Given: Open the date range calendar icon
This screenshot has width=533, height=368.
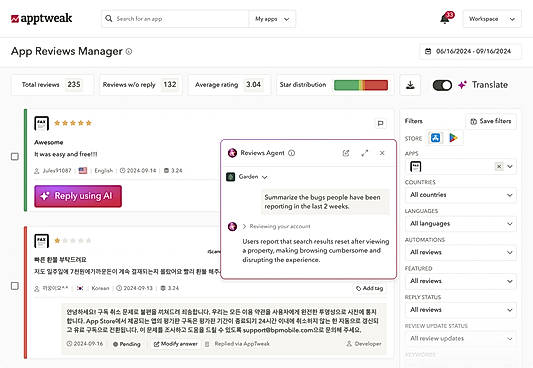Looking at the screenshot, I should pyautogui.click(x=428, y=51).
